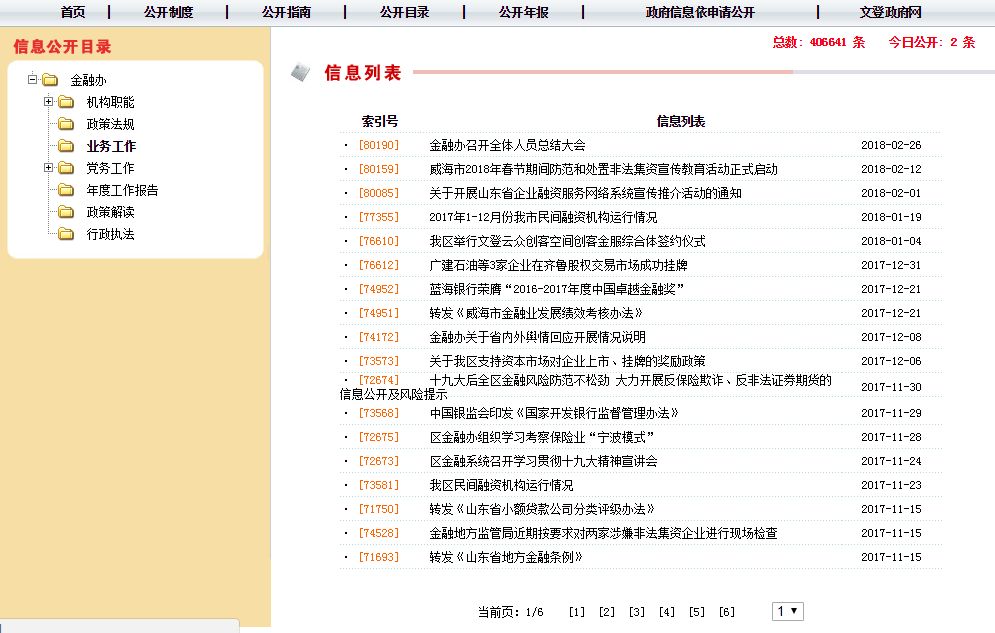Click the date 2017-12-31
Screen dimensions: 995x633
[891, 265]
